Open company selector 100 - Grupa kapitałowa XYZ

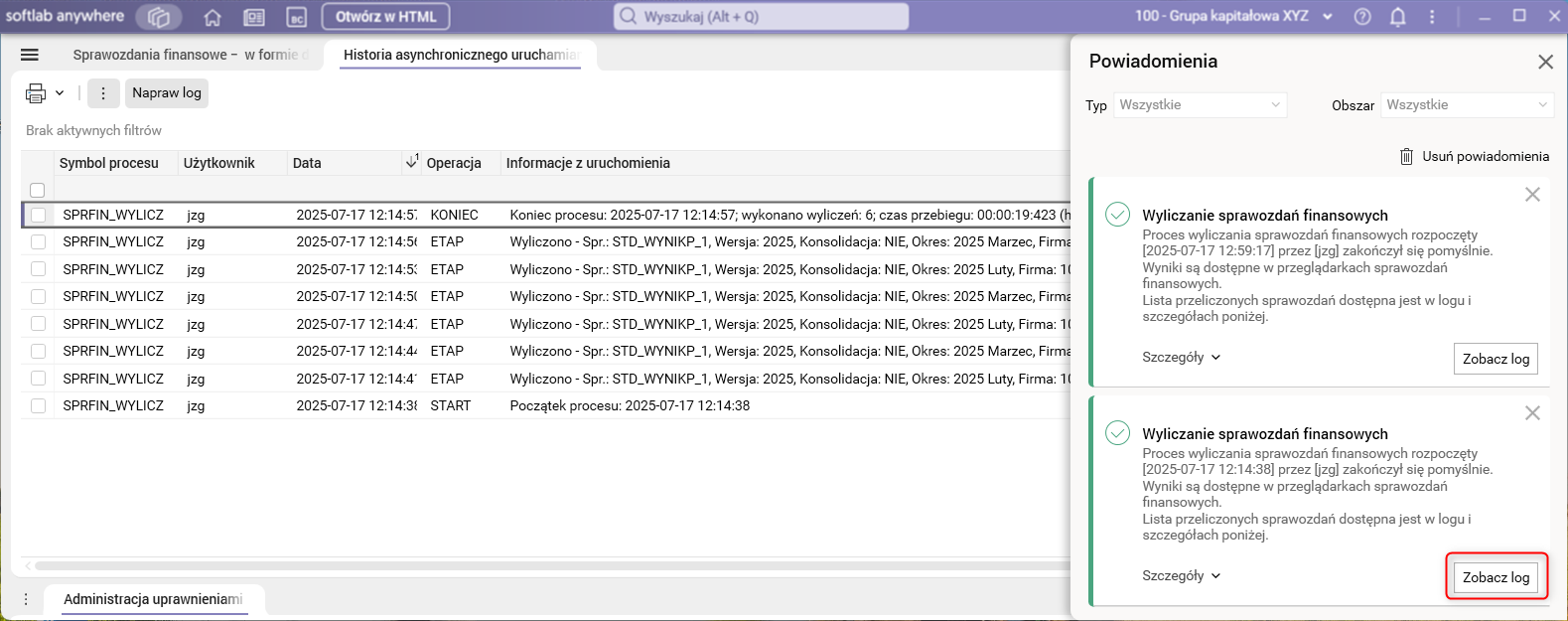click(1233, 16)
